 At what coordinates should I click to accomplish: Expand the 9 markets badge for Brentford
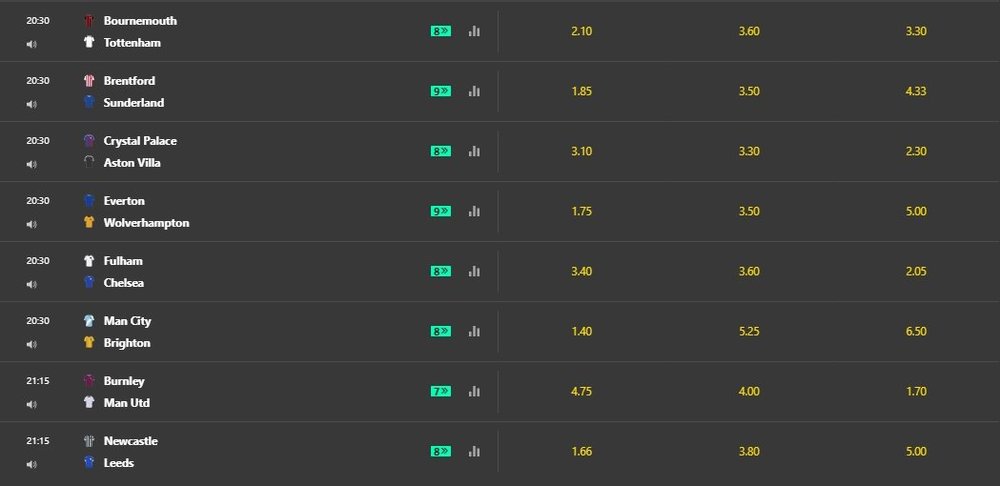pyautogui.click(x=441, y=91)
